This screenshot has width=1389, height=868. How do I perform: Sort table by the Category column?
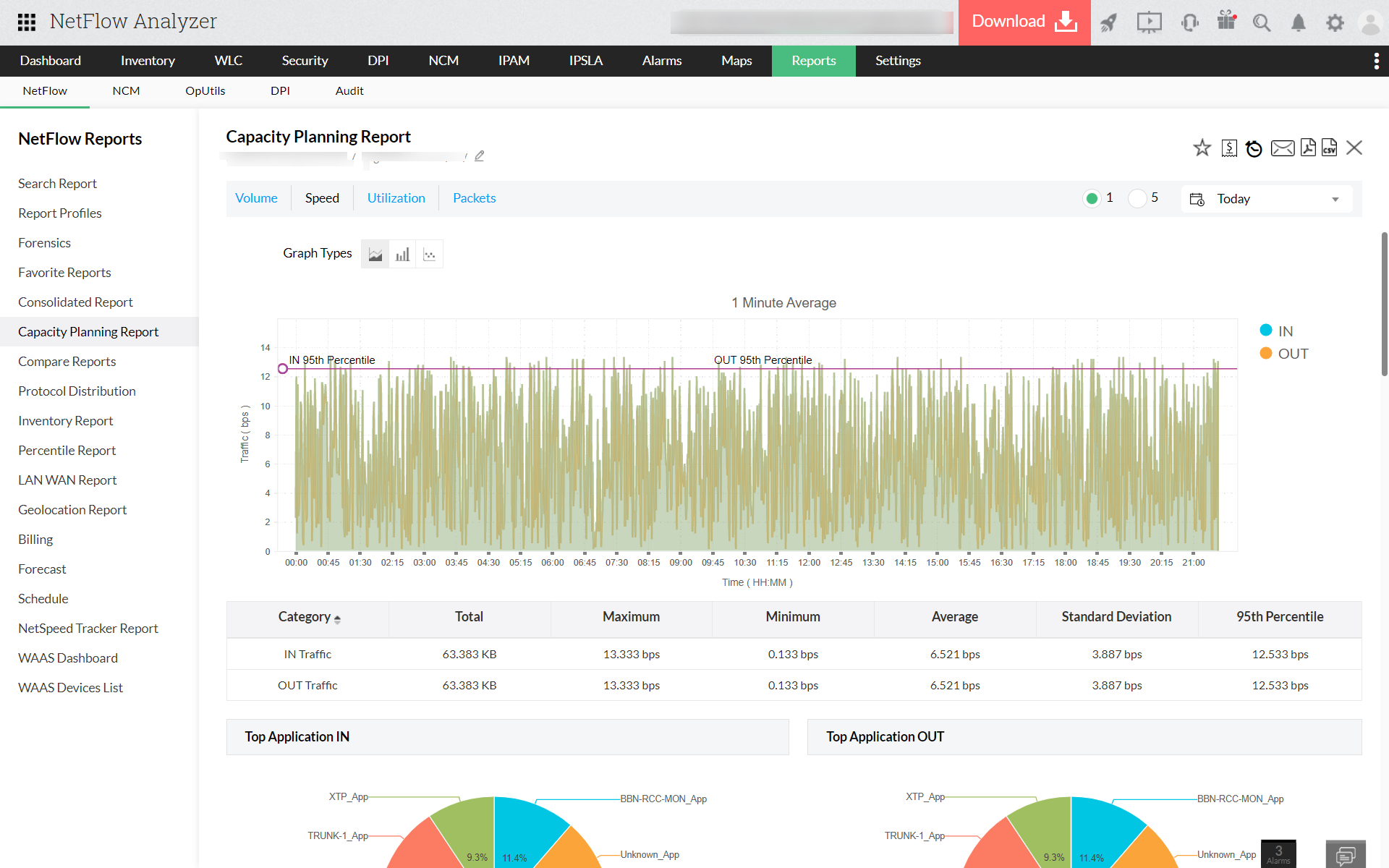click(307, 617)
